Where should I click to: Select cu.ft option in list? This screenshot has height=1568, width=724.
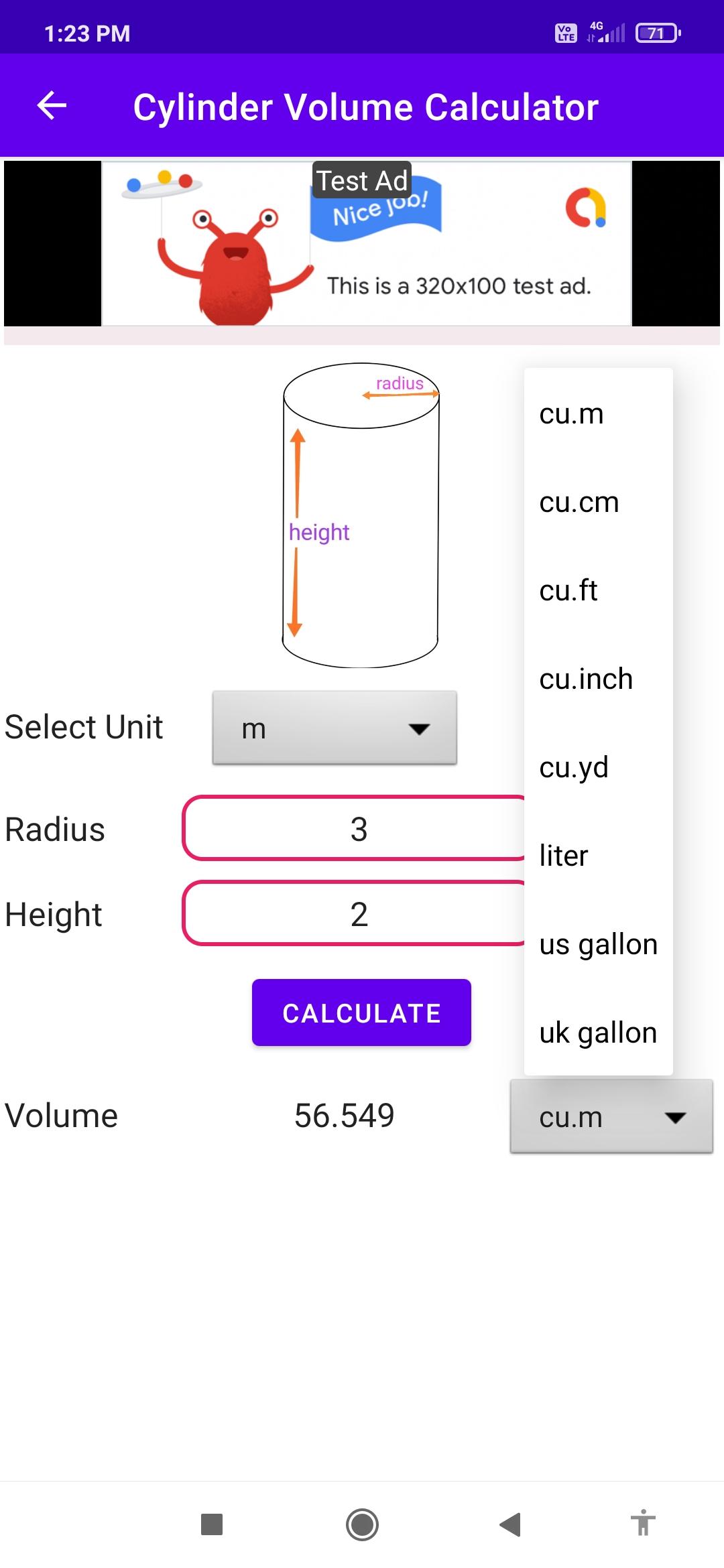(x=599, y=590)
